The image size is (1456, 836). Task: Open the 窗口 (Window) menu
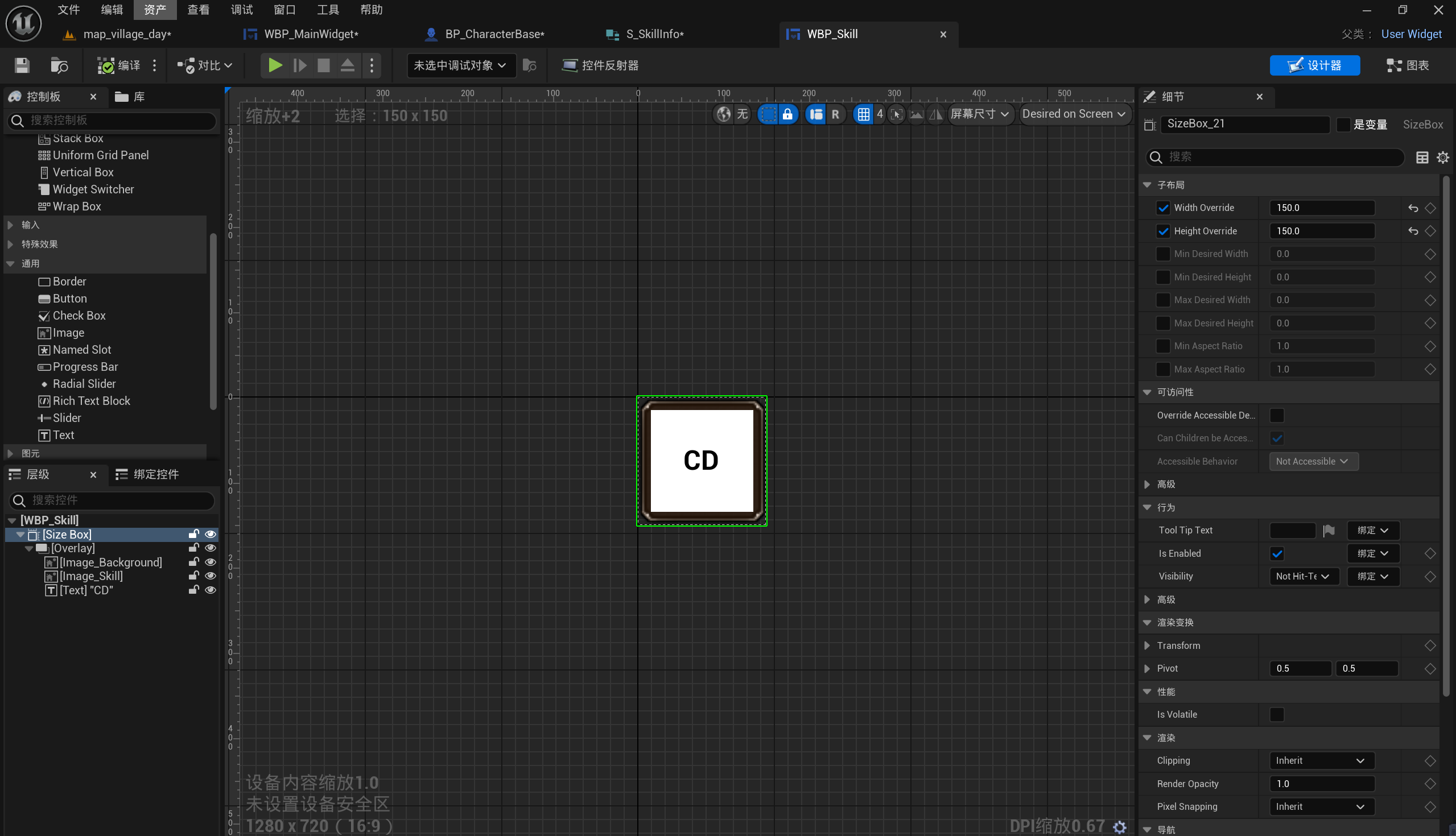tap(284, 10)
